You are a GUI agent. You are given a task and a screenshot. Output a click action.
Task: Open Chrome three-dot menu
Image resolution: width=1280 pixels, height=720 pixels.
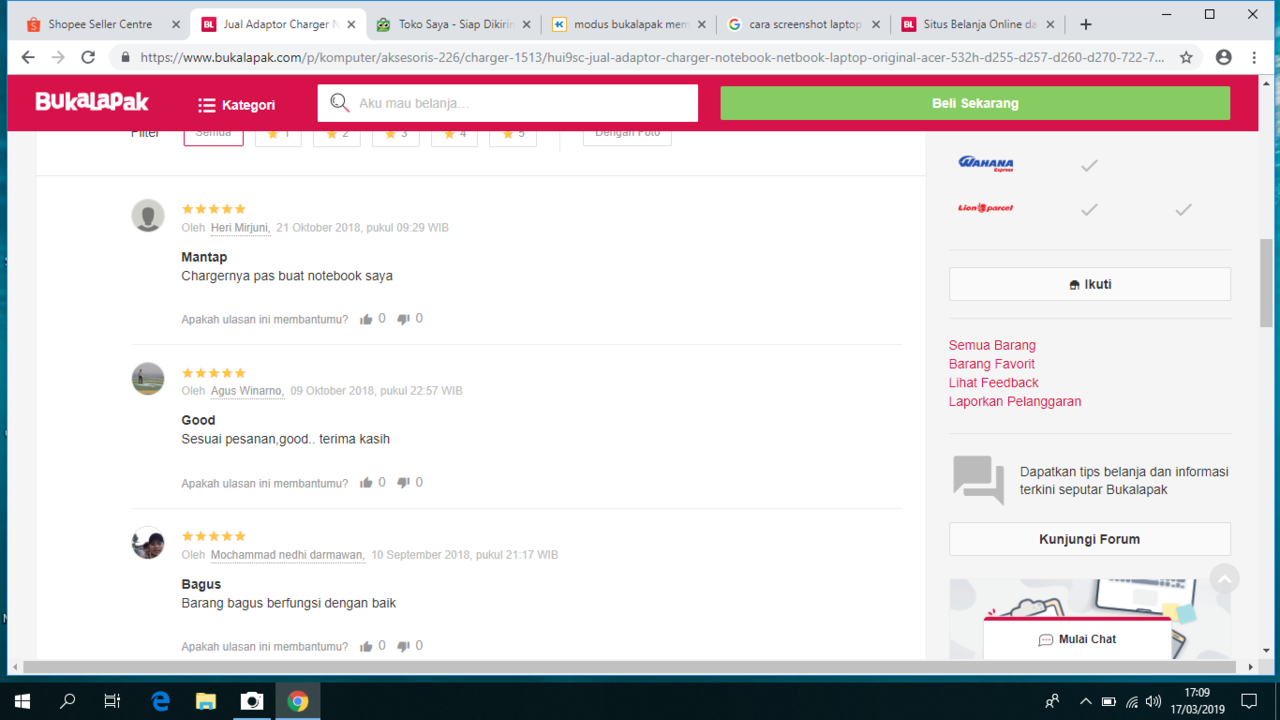pyautogui.click(x=1254, y=57)
